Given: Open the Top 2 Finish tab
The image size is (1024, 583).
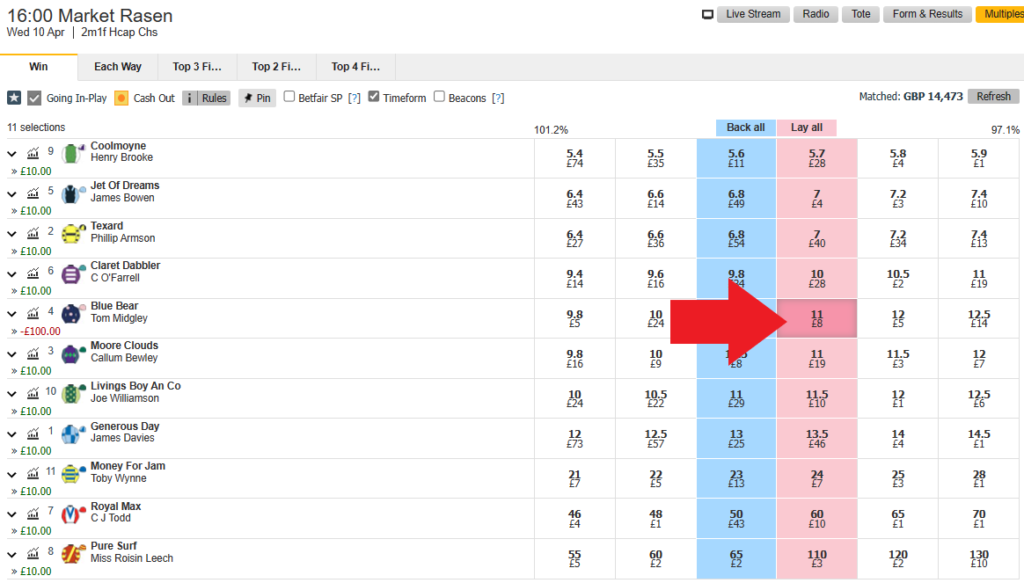Looking at the screenshot, I should coord(276,67).
